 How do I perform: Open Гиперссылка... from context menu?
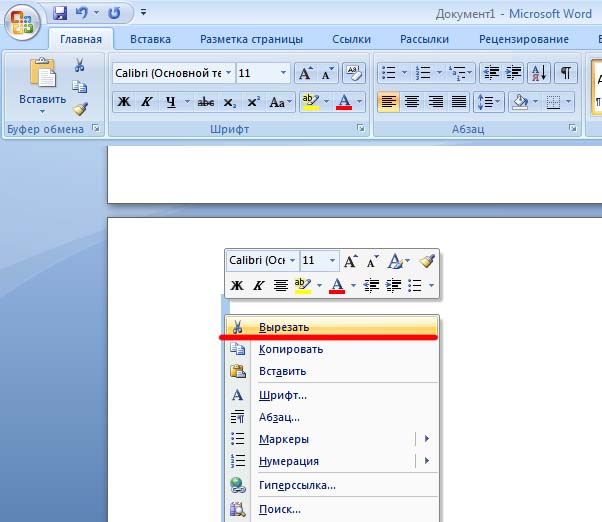click(x=332, y=485)
